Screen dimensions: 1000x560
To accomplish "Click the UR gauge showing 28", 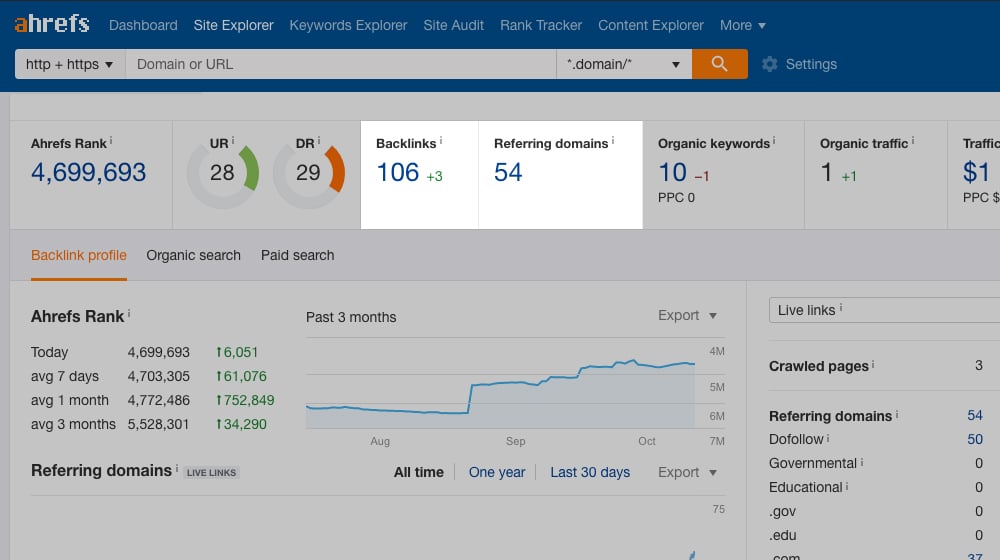I will 223,172.
